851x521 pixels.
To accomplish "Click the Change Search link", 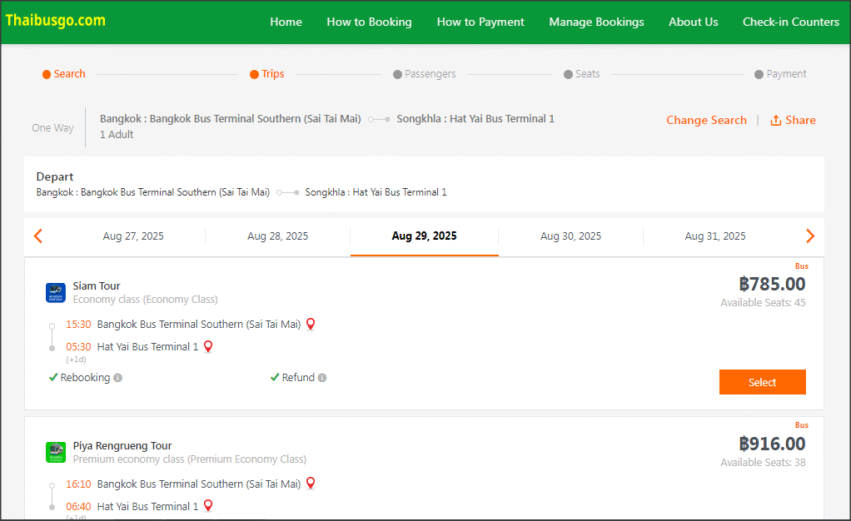I will 706,120.
